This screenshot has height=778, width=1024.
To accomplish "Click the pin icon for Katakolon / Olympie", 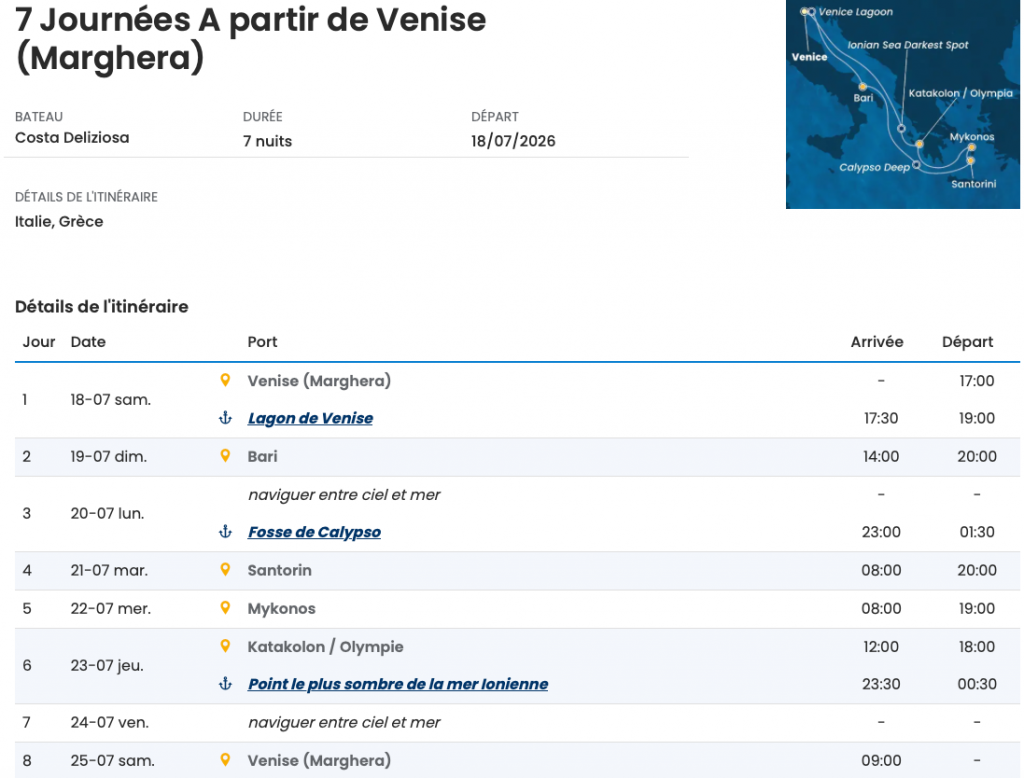I will [225, 646].
